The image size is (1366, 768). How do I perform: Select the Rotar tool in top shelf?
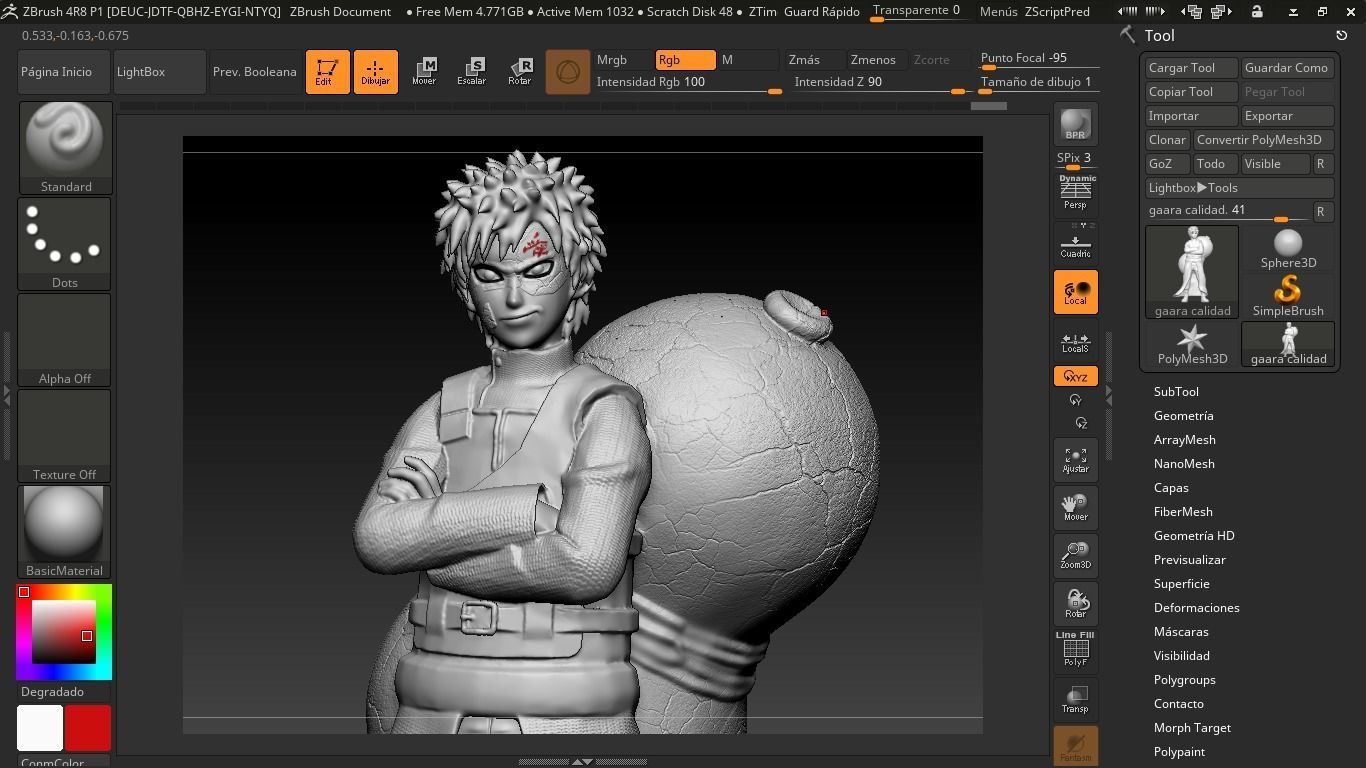click(x=520, y=72)
